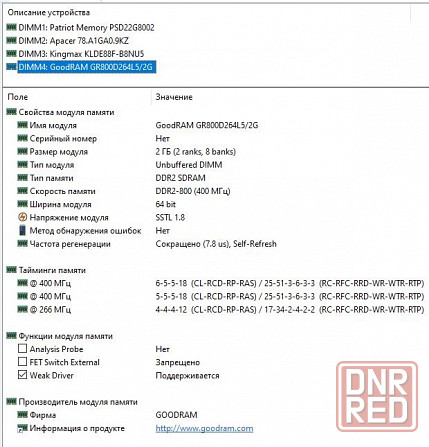Select the Серийный номер row label

[x=63, y=139]
